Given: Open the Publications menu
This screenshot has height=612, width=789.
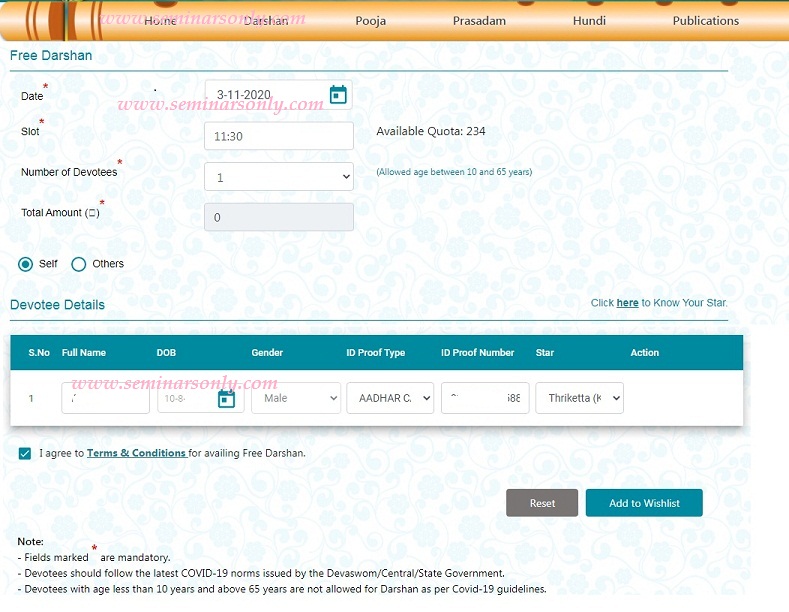Looking at the screenshot, I should 705,20.
